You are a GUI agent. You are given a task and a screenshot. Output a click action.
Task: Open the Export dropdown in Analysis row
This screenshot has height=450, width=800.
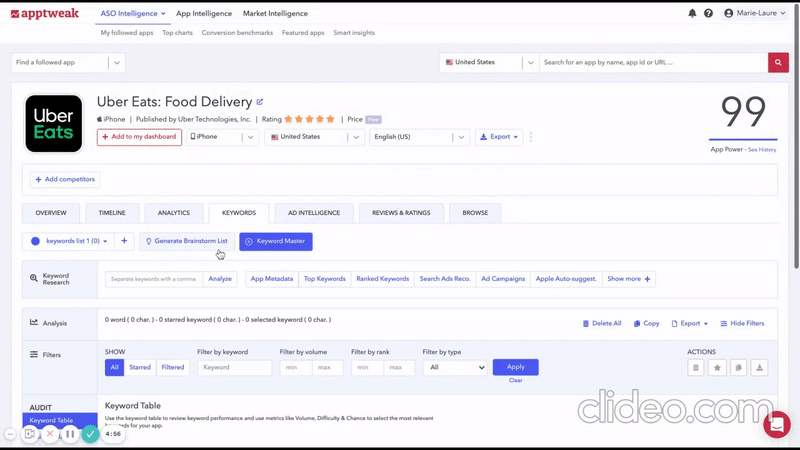point(690,323)
